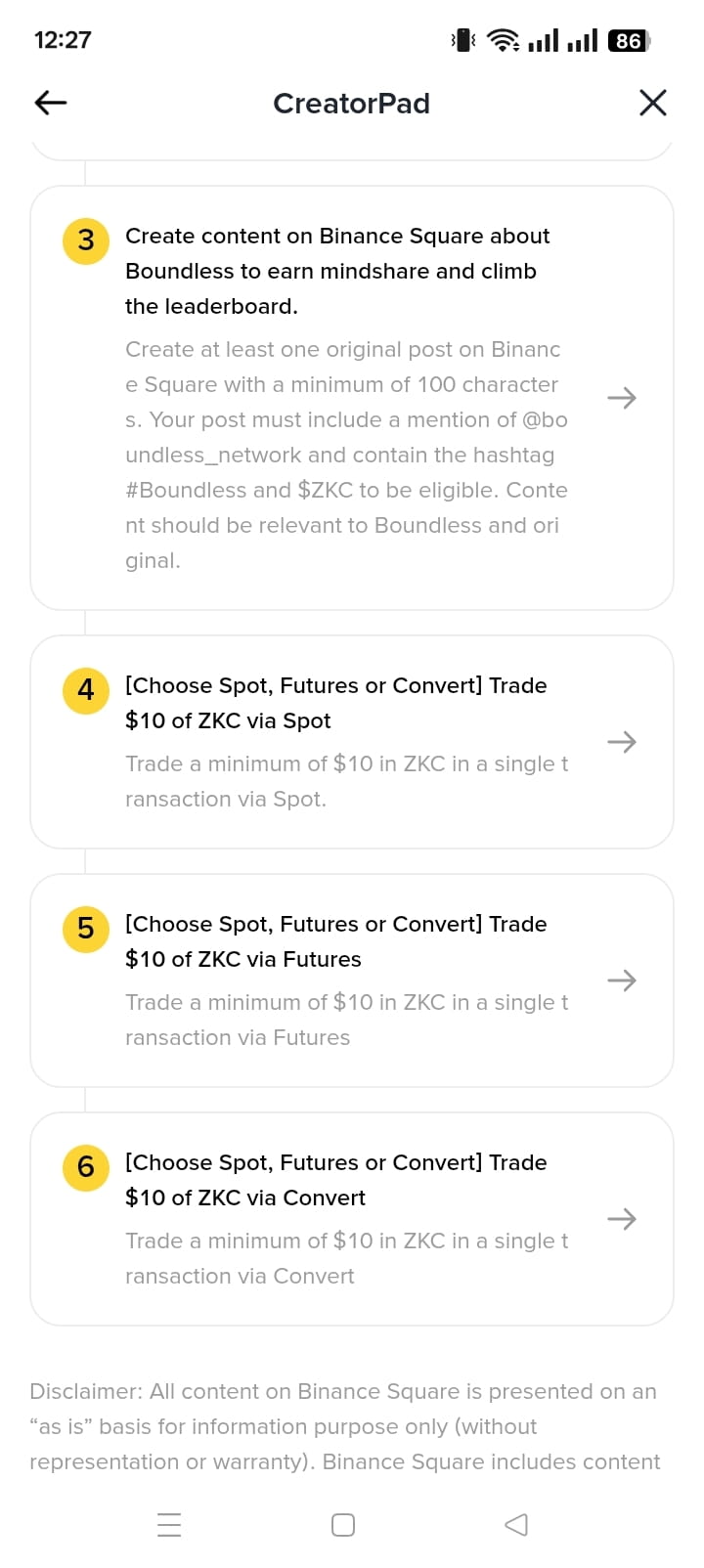Open the arrow for Spot trade task
704x1568 pixels.
point(622,742)
